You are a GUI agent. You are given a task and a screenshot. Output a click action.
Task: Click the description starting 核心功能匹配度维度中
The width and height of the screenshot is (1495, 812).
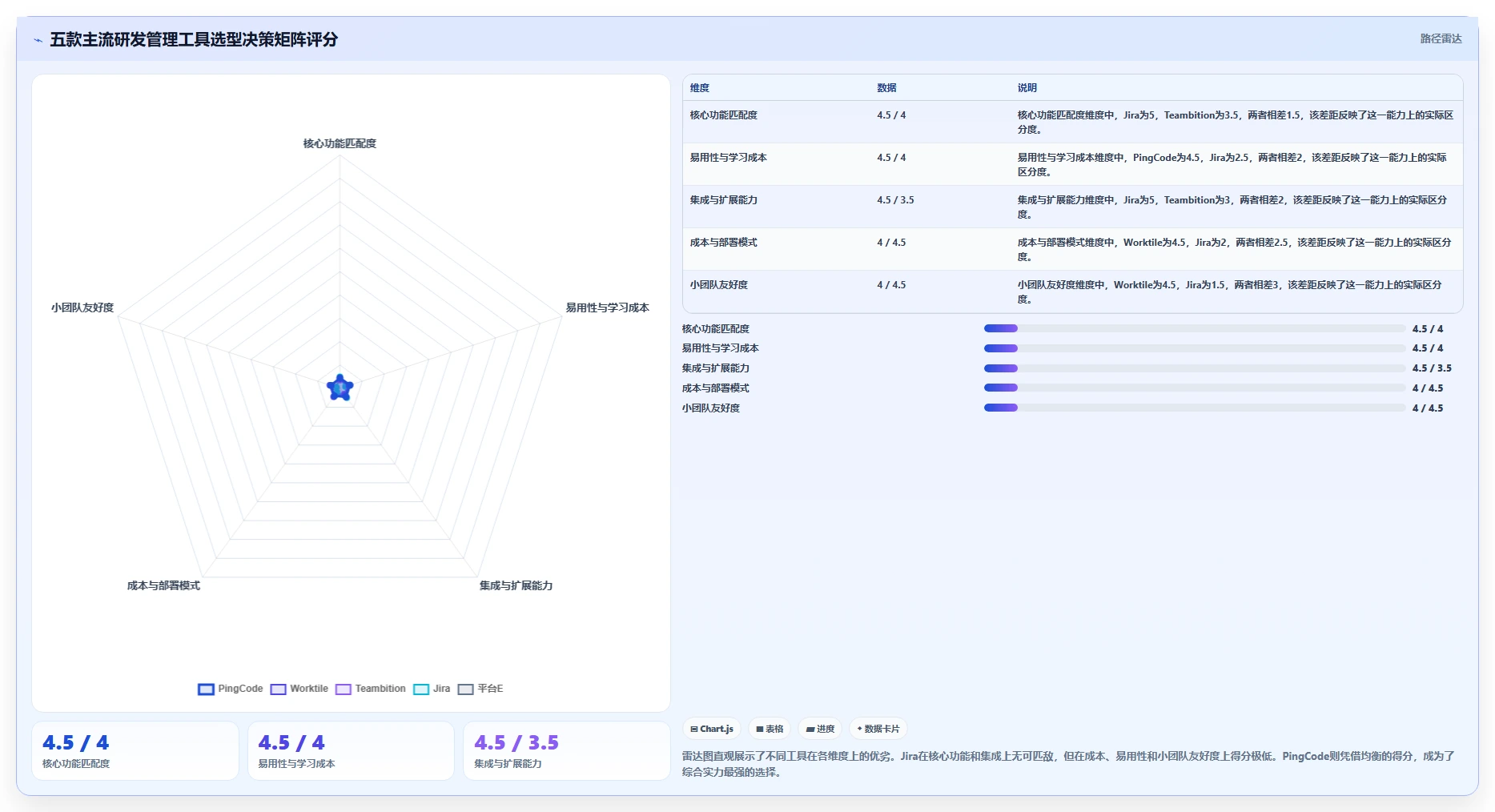(x=1236, y=123)
